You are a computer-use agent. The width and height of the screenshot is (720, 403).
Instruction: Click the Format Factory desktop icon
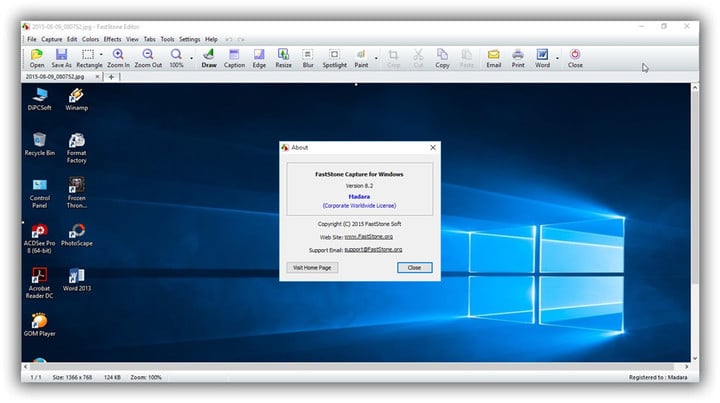[x=76, y=148]
